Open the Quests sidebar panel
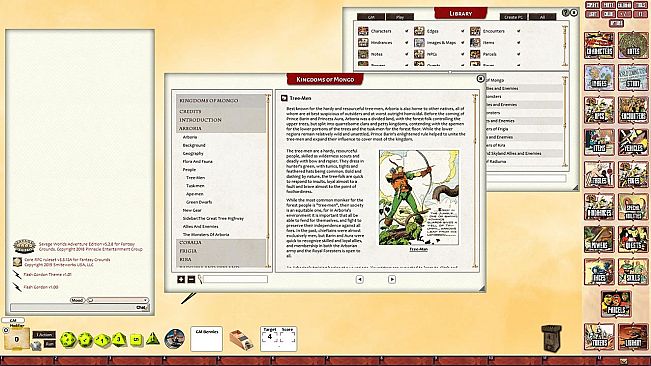 633,239
